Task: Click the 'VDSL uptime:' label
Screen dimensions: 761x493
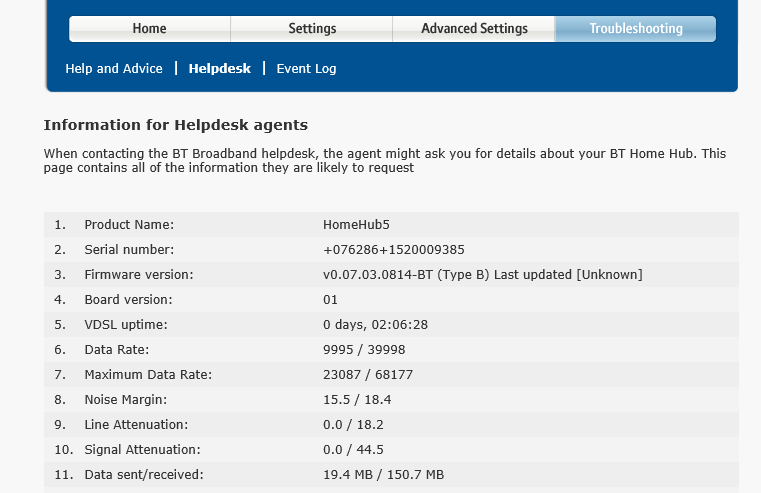Action: [126, 325]
